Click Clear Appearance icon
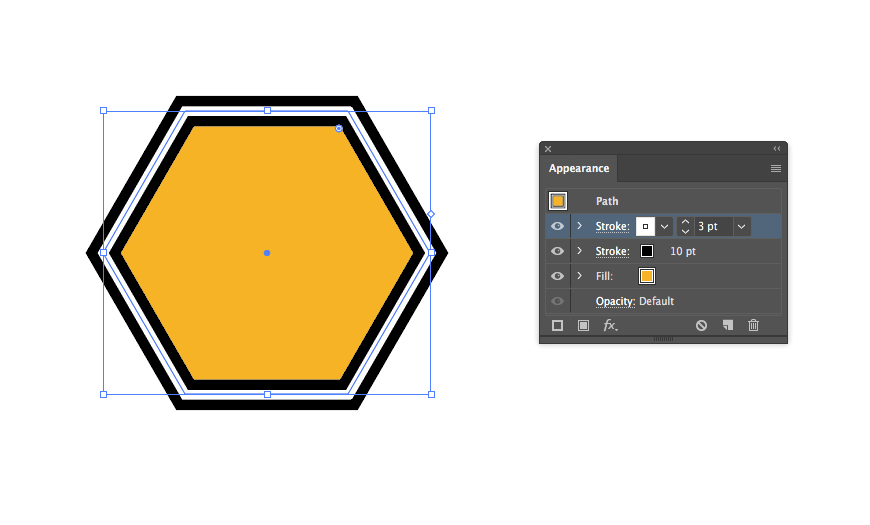 coord(701,326)
